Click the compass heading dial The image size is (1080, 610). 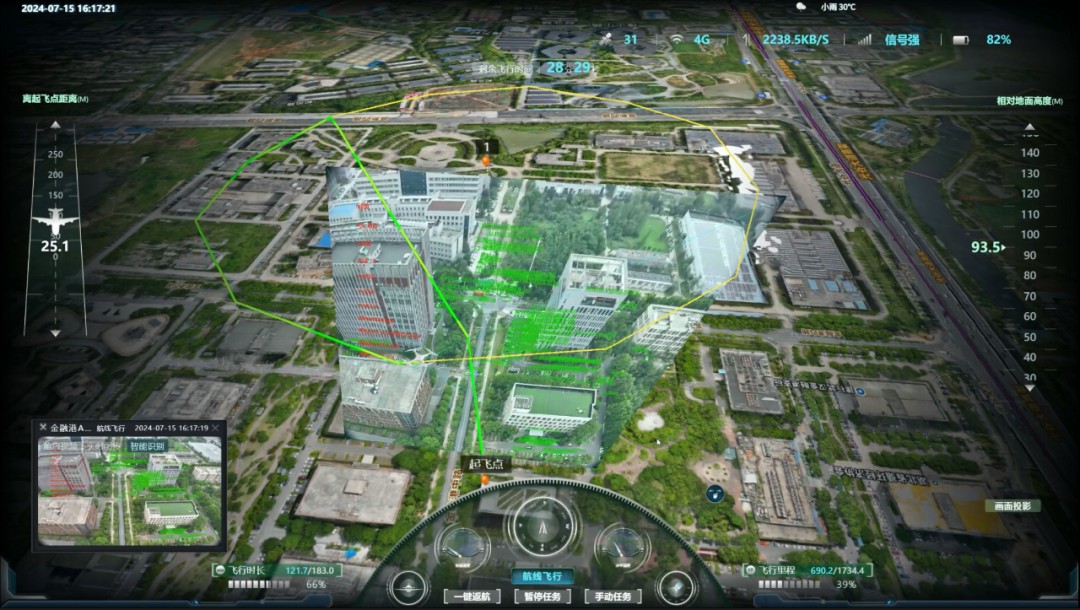pos(543,523)
